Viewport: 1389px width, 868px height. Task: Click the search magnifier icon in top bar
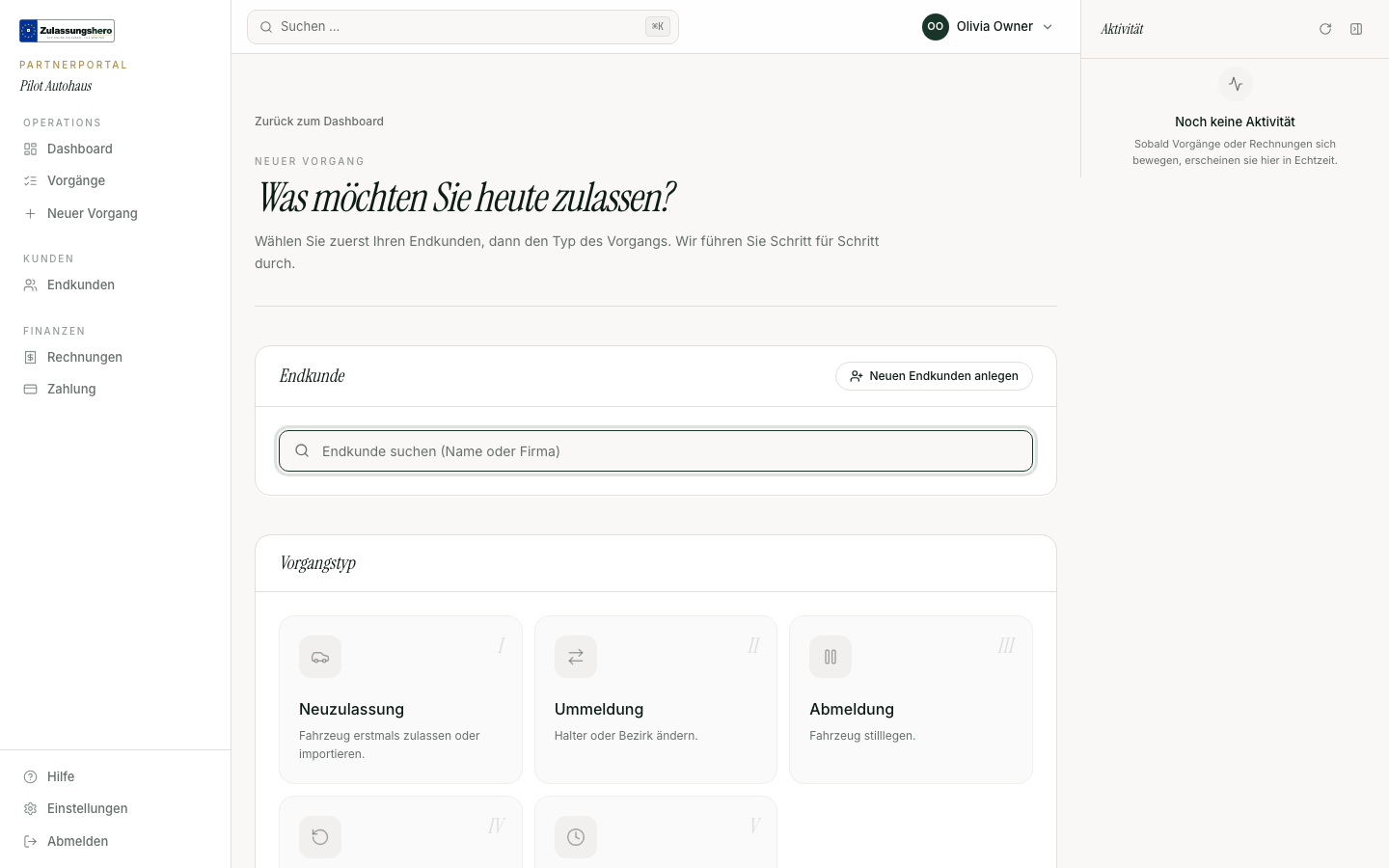click(x=266, y=27)
